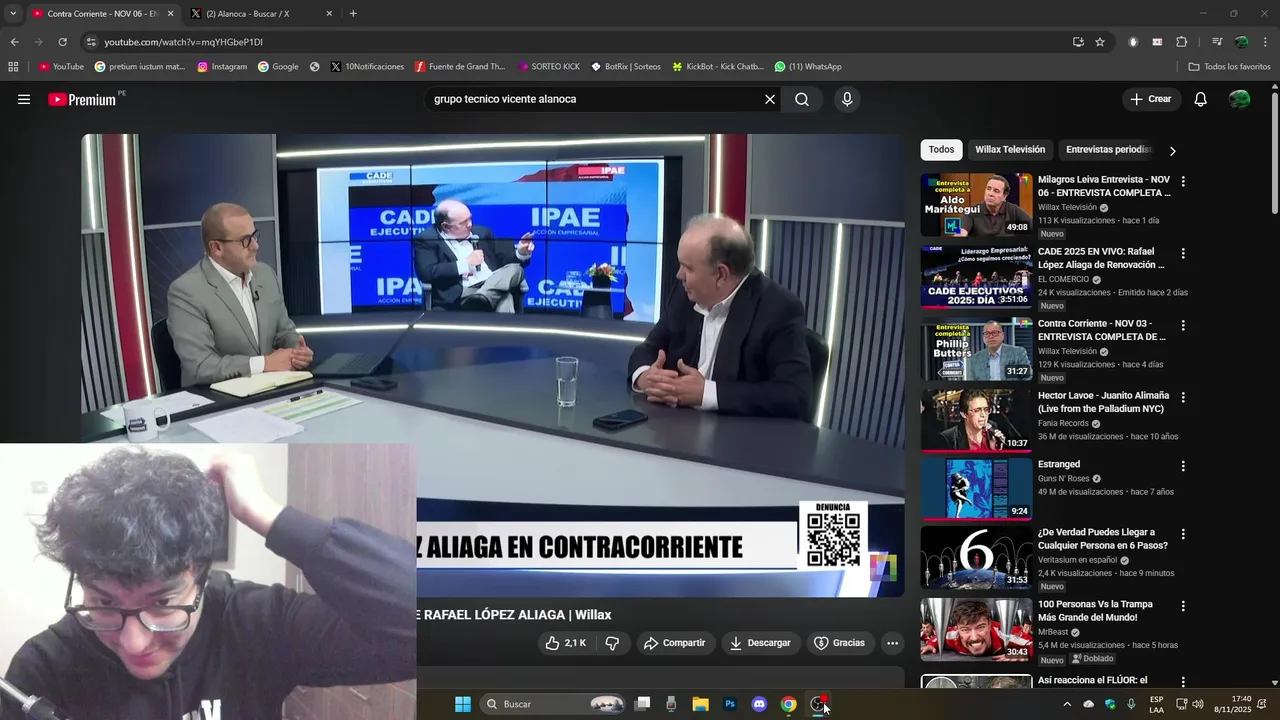This screenshot has width=1280, height=720.
Task: Open options for Hector Lavoe video
Action: click(1183, 398)
